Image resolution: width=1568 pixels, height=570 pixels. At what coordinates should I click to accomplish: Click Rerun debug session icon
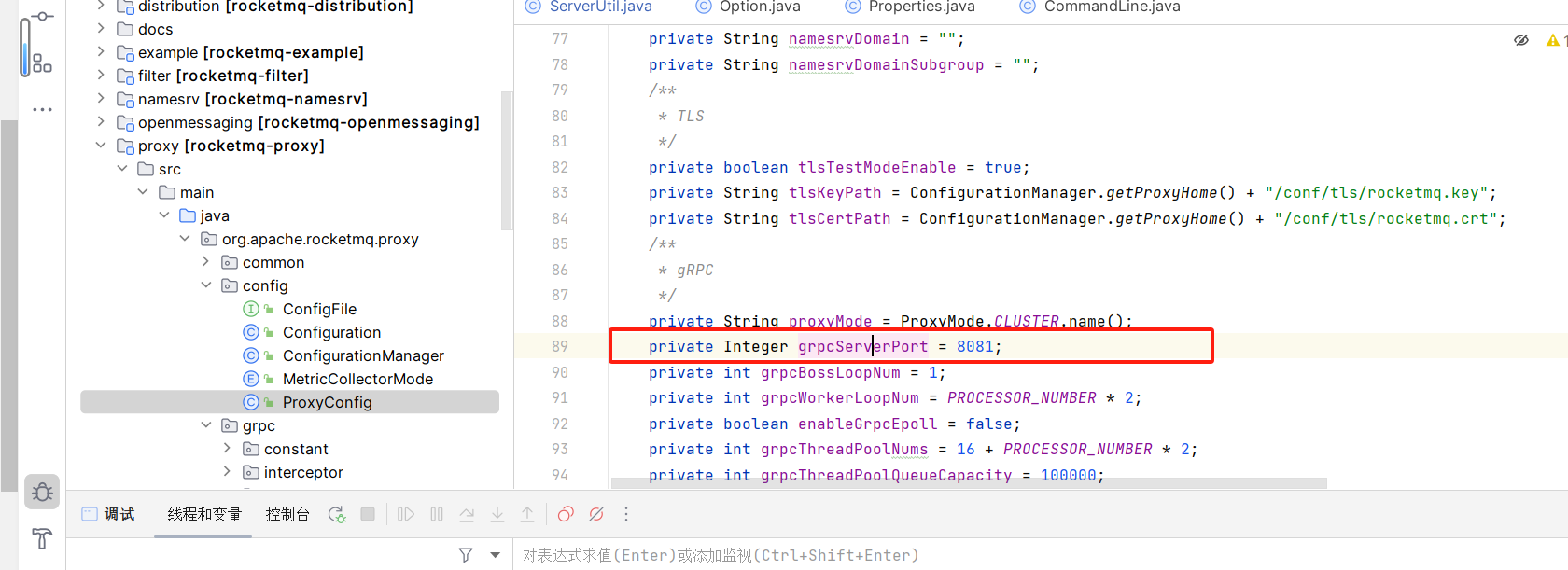click(337, 514)
